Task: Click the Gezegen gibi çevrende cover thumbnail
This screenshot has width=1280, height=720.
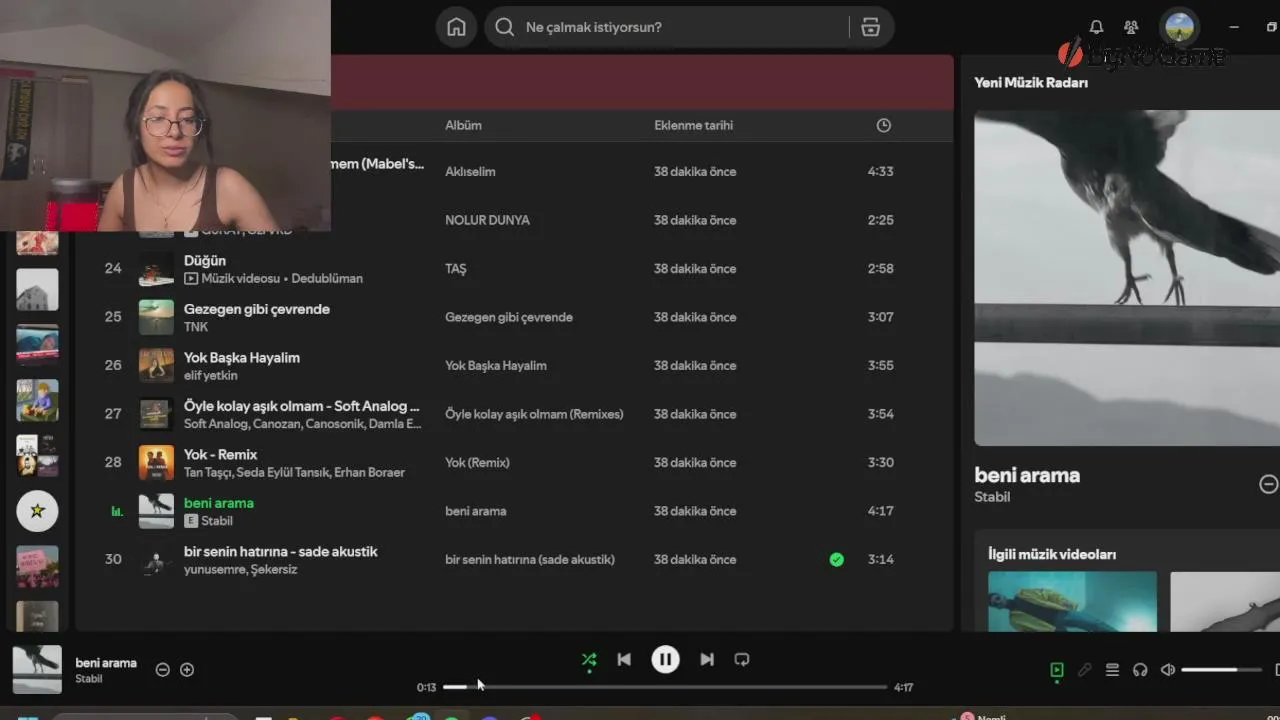Action: (x=156, y=317)
